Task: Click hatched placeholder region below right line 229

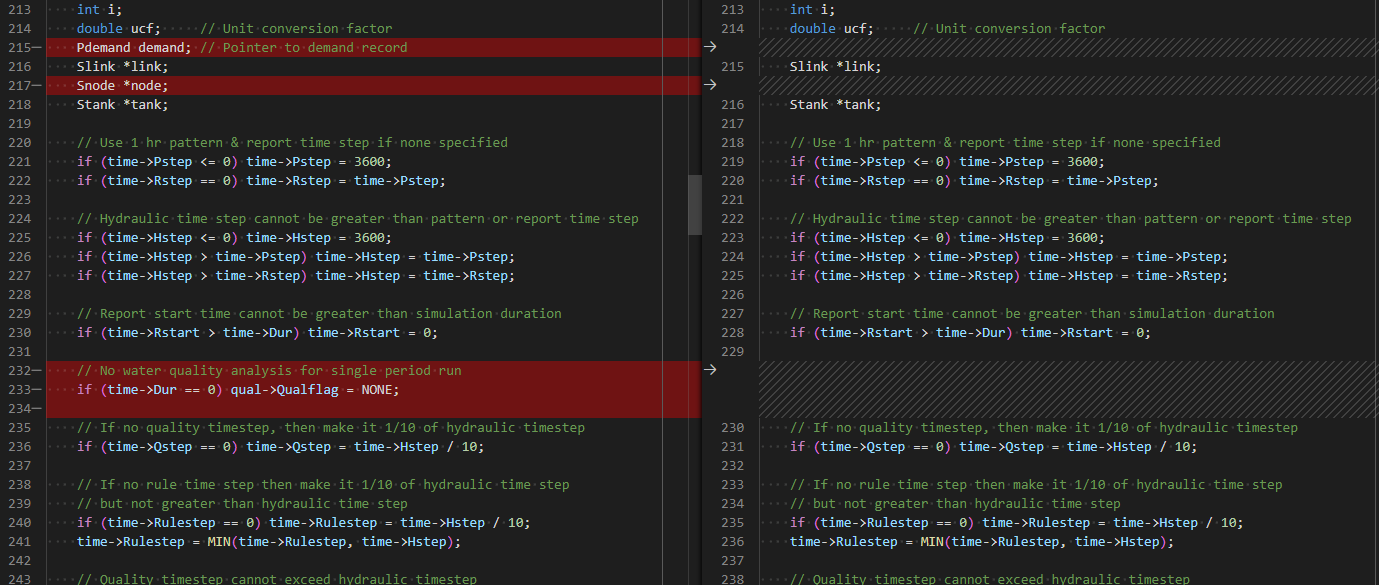Action: (x=1068, y=389)
